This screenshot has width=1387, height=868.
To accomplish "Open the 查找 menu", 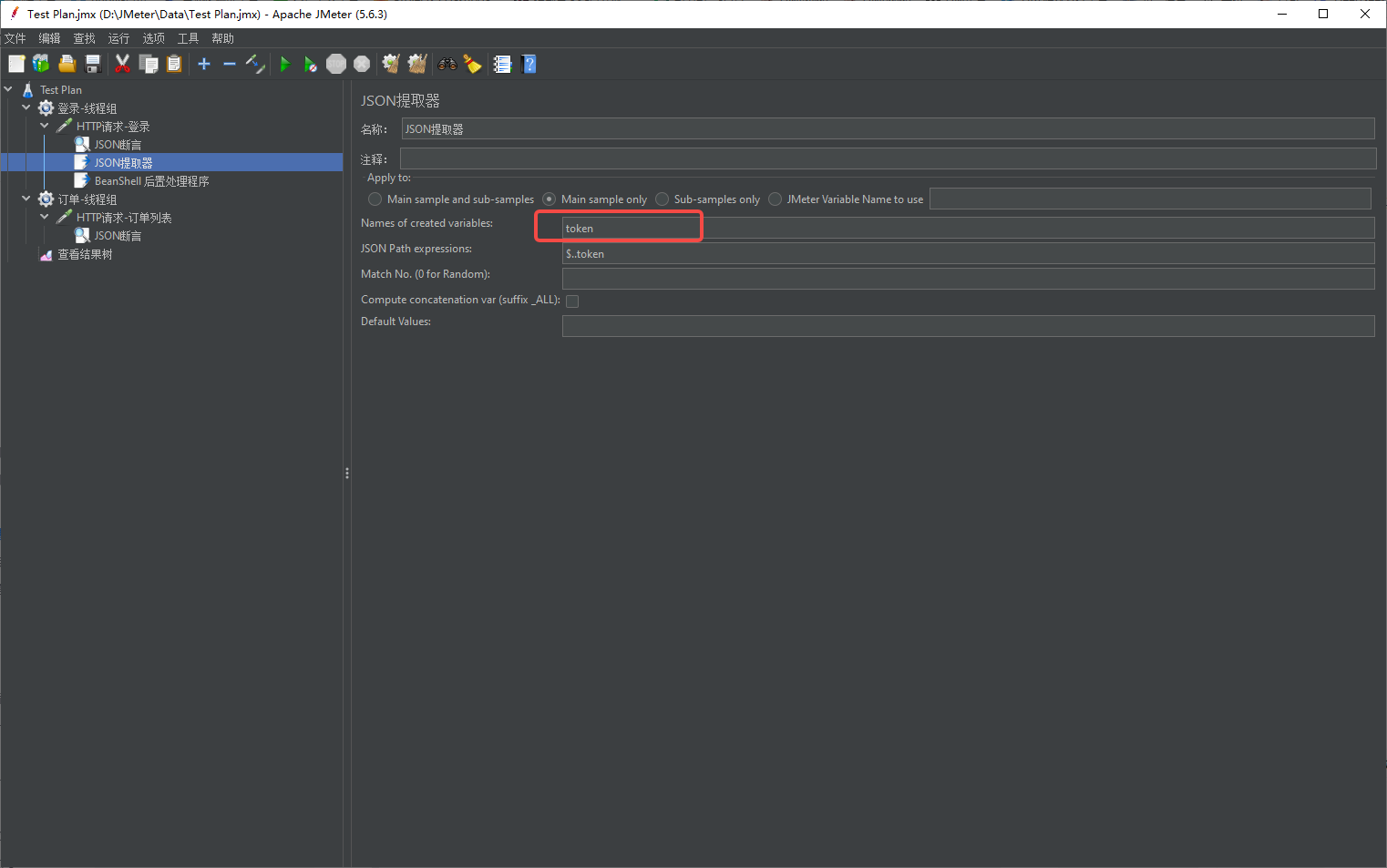I will pyautogui.click(x=84, y=38).
